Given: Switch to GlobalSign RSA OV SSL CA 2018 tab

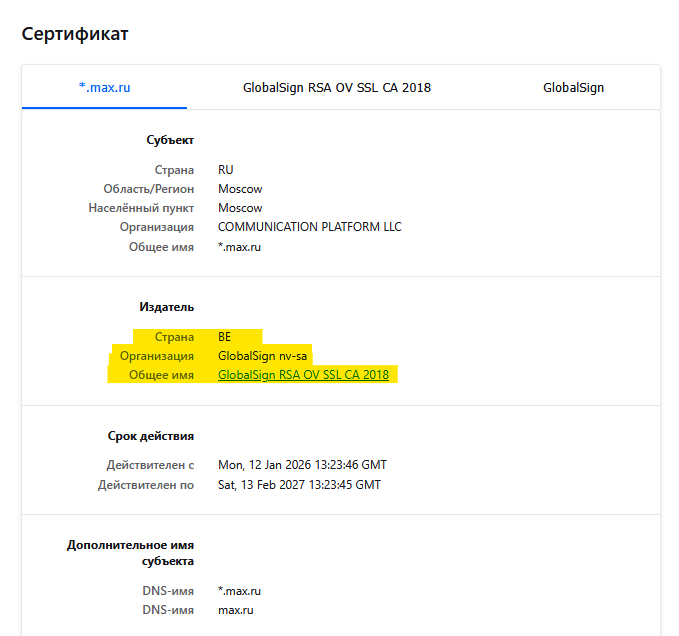Looking at the screenshot, I should 336,87.
